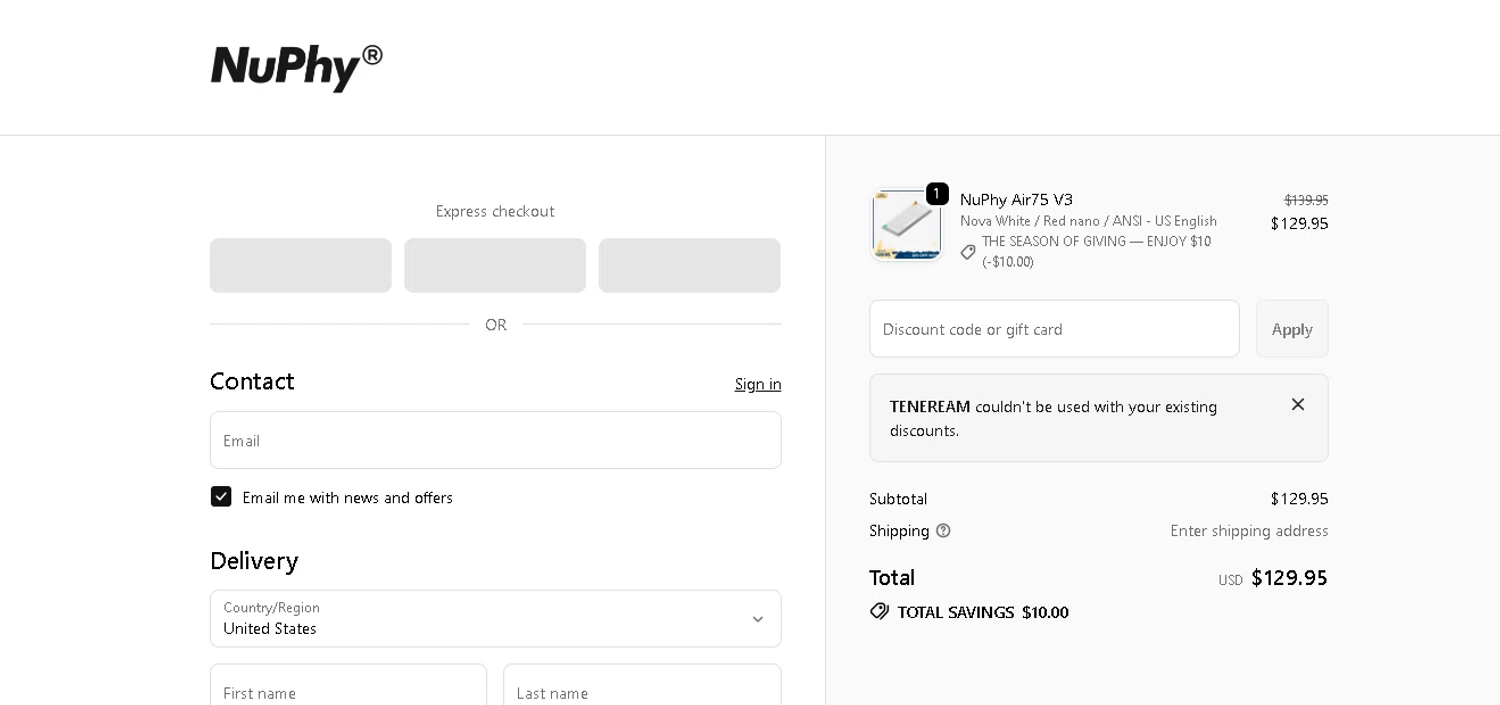Click the Apply discount button
The width and height of the screenshot is (1500, 705).
pos(1292,329)
